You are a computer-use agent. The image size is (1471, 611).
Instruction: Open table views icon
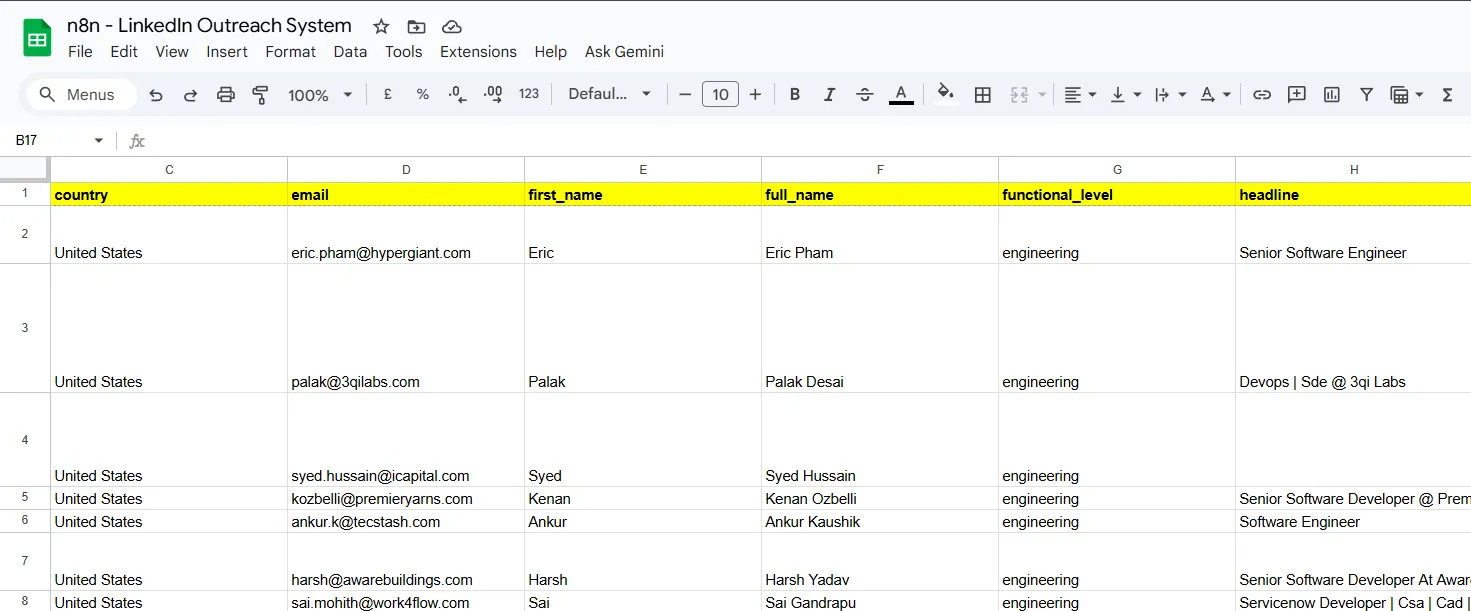(1400, 94)
